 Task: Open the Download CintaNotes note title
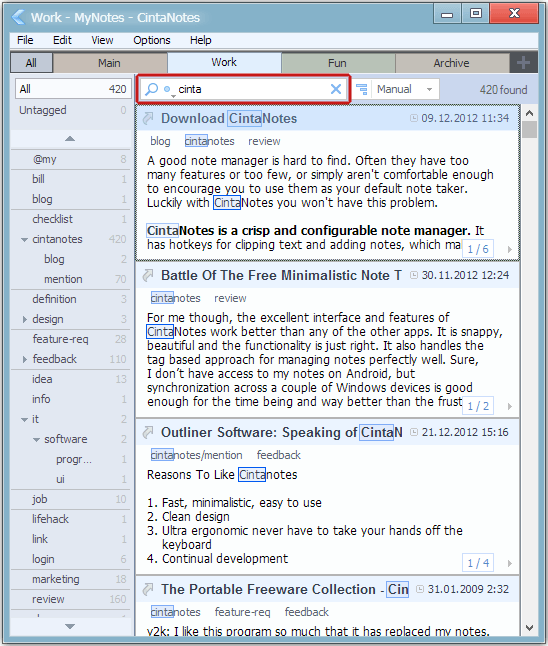(x=229, y=119)
